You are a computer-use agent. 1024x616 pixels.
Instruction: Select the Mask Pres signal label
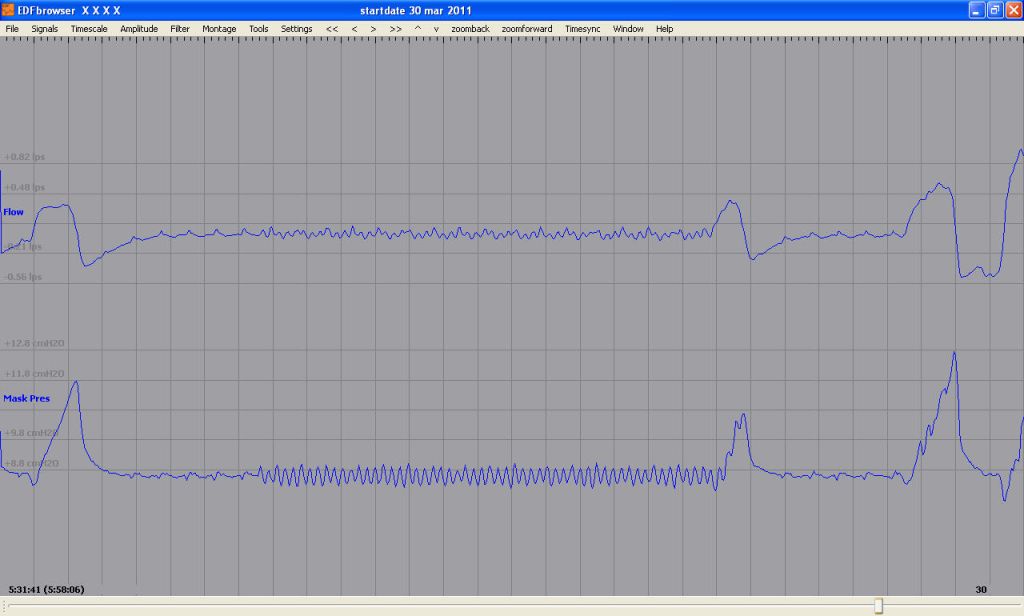tap(26, 398)
